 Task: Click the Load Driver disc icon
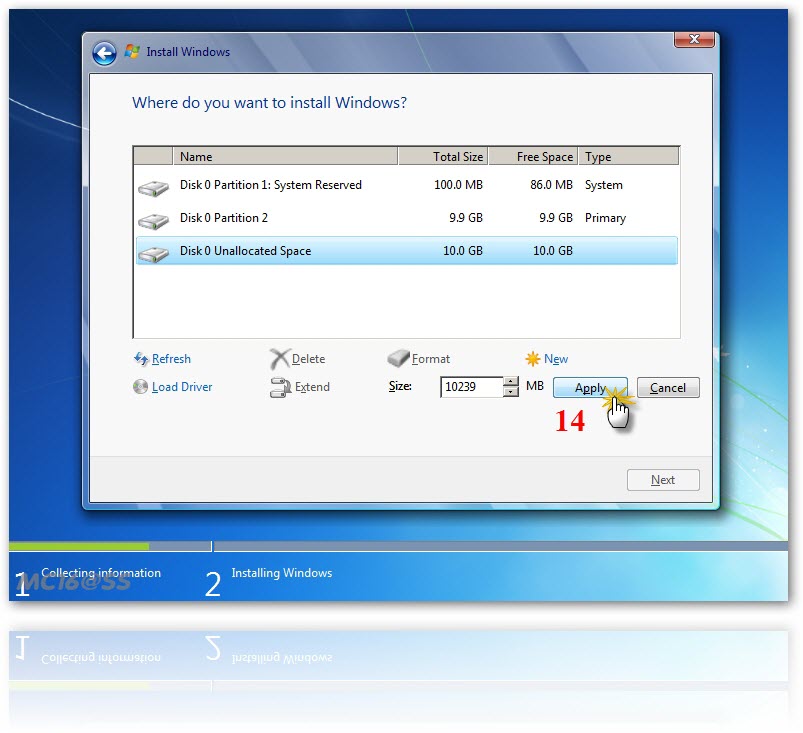pyautogui.click(x=140, y=386)
